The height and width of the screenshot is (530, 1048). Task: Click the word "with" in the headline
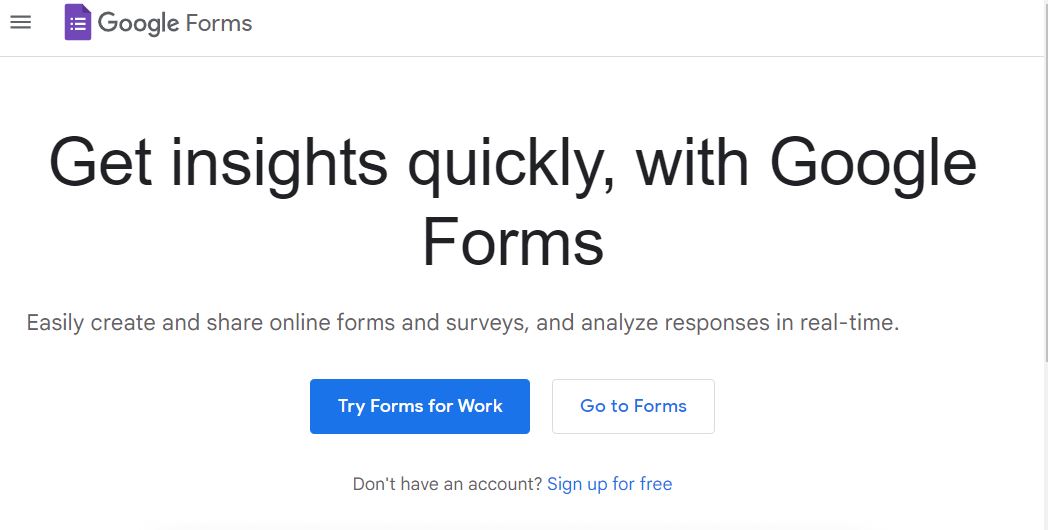click(x=692, y=162)
